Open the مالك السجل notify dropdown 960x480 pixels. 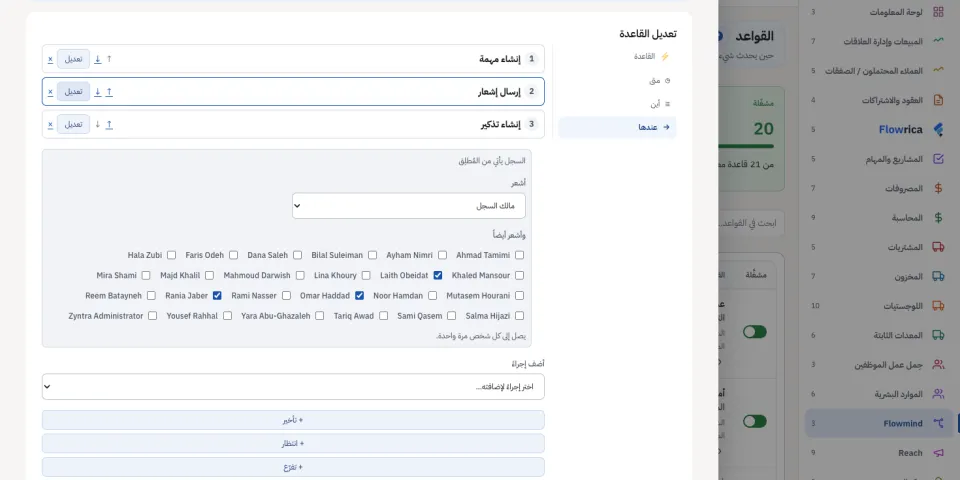(x=408, y=206)
